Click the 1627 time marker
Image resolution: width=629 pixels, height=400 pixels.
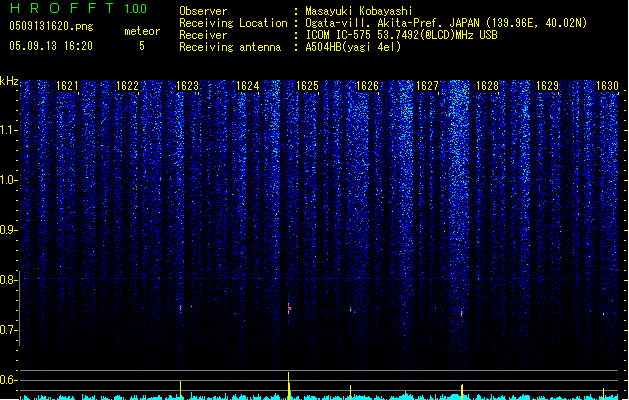(x=428, y=86)
